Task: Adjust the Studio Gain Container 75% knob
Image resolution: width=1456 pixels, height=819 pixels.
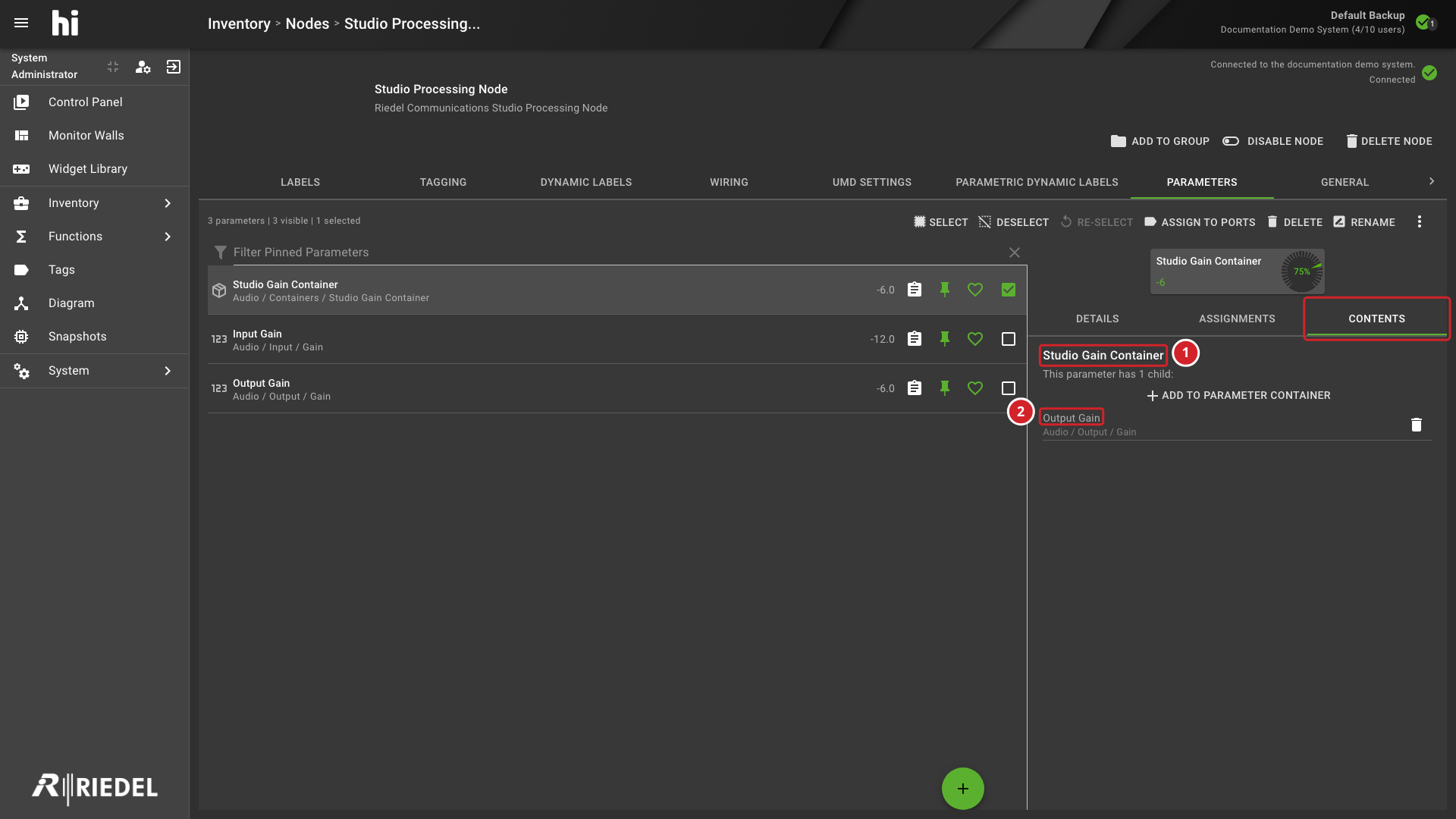Action: coord(1301,271)
